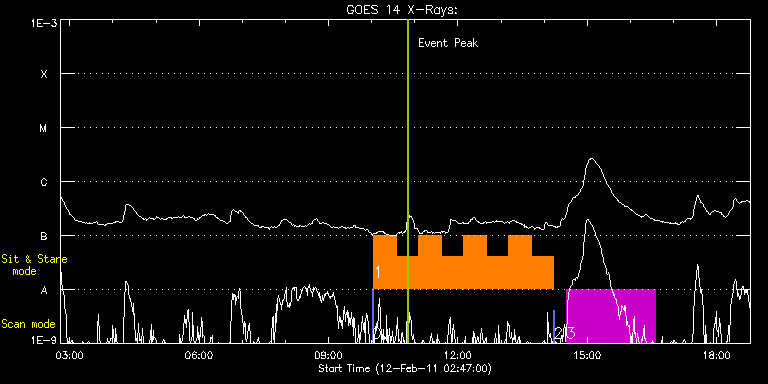Click the blue start line at block 1
The height and width of the screenshot is (384, 768).
click(x=373, y=315)
